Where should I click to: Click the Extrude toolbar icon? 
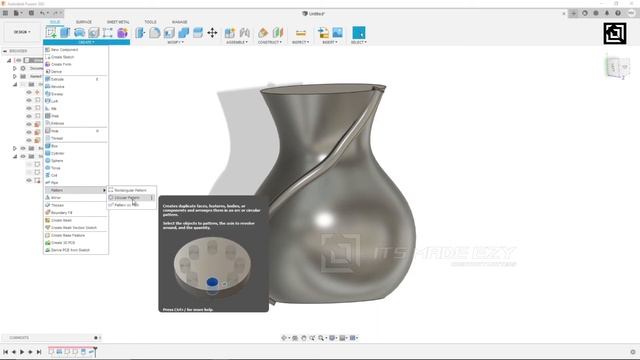tap(65, 32)
